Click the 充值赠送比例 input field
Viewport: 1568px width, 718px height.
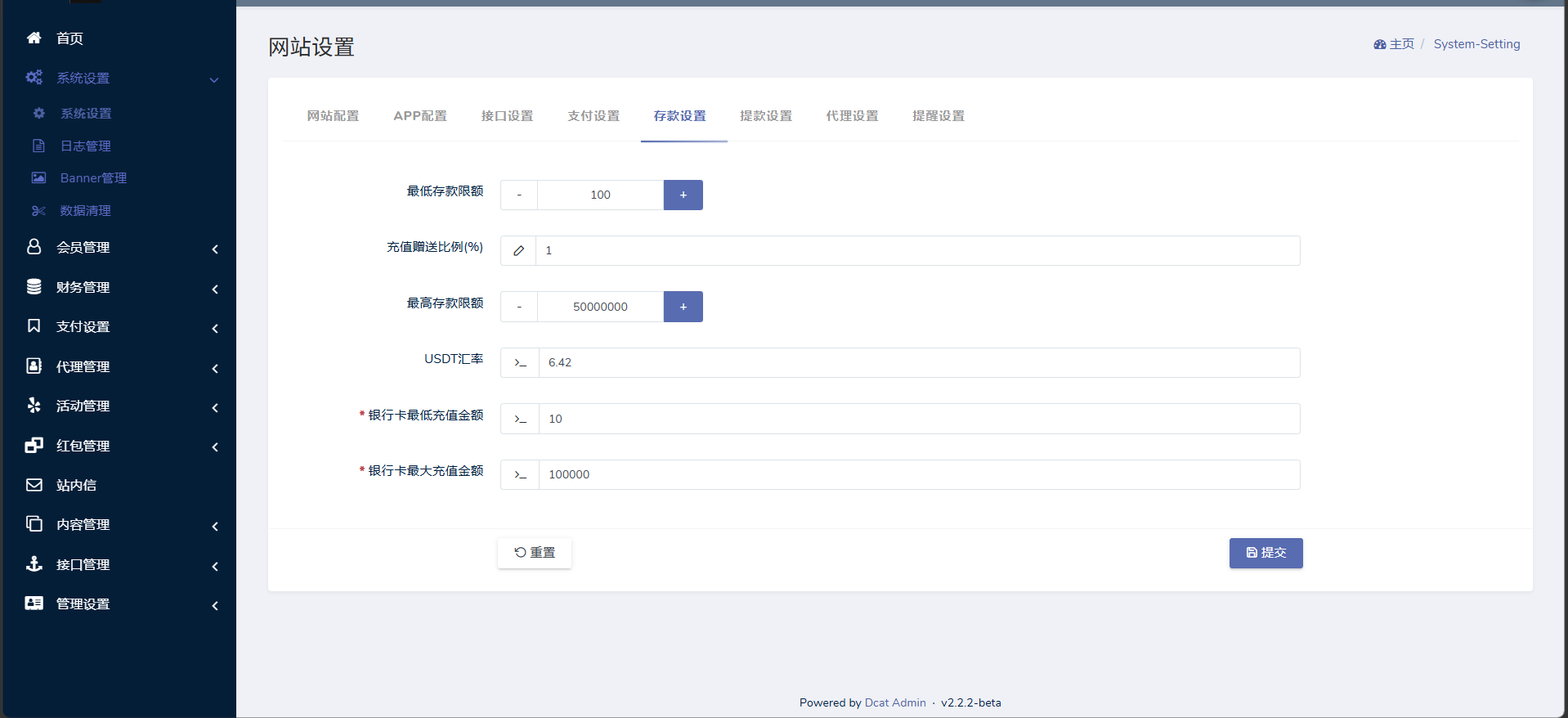click(917, 250)
